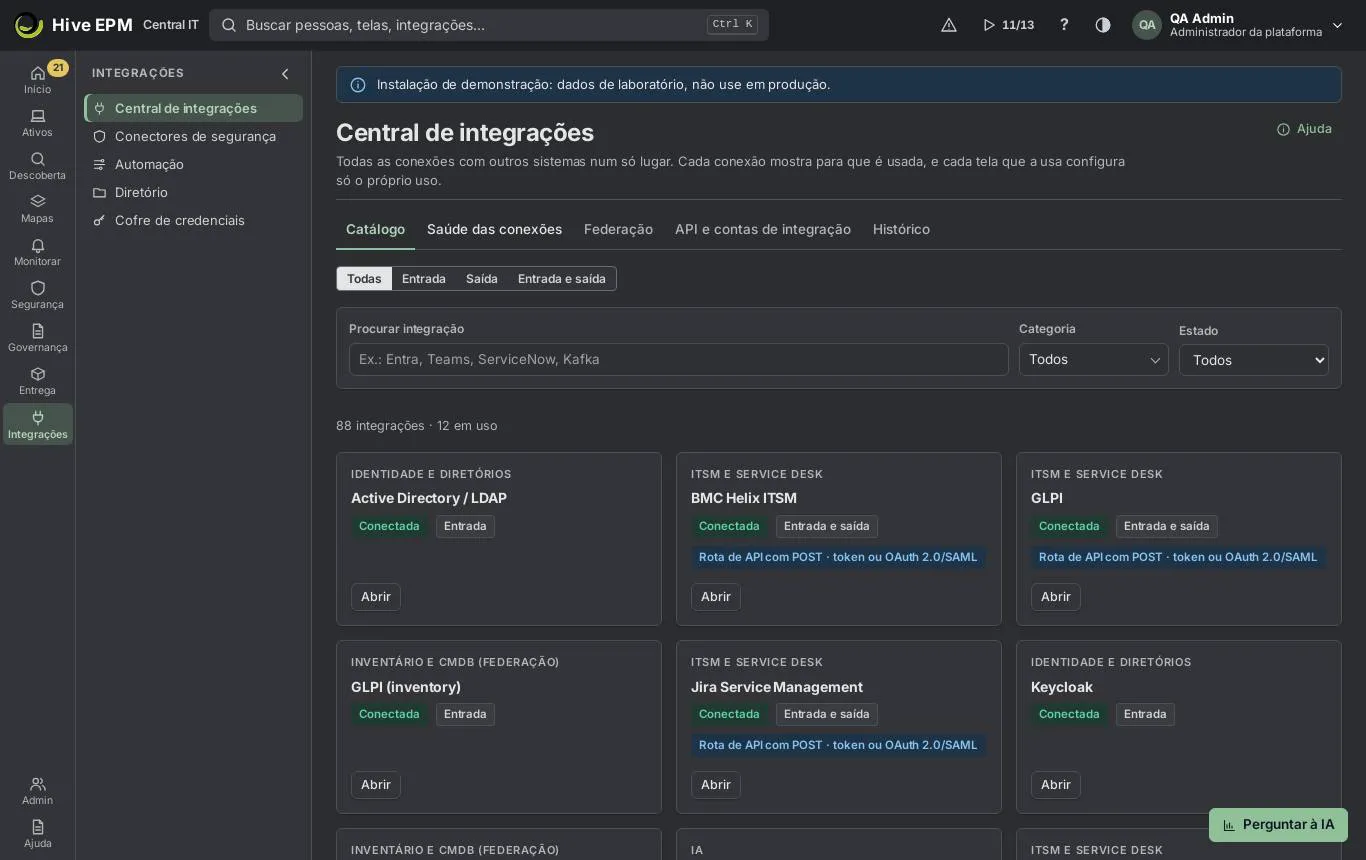Click the Procurar integração search field

point(678,359)
